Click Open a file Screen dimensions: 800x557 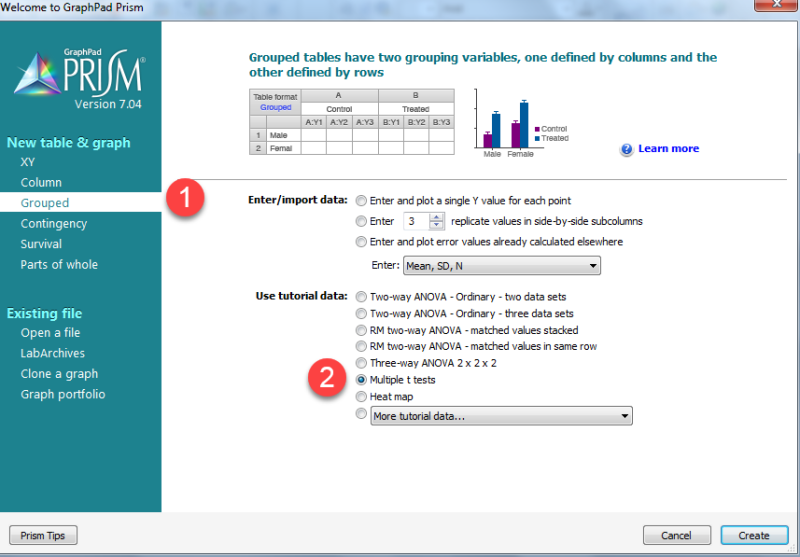50,333
